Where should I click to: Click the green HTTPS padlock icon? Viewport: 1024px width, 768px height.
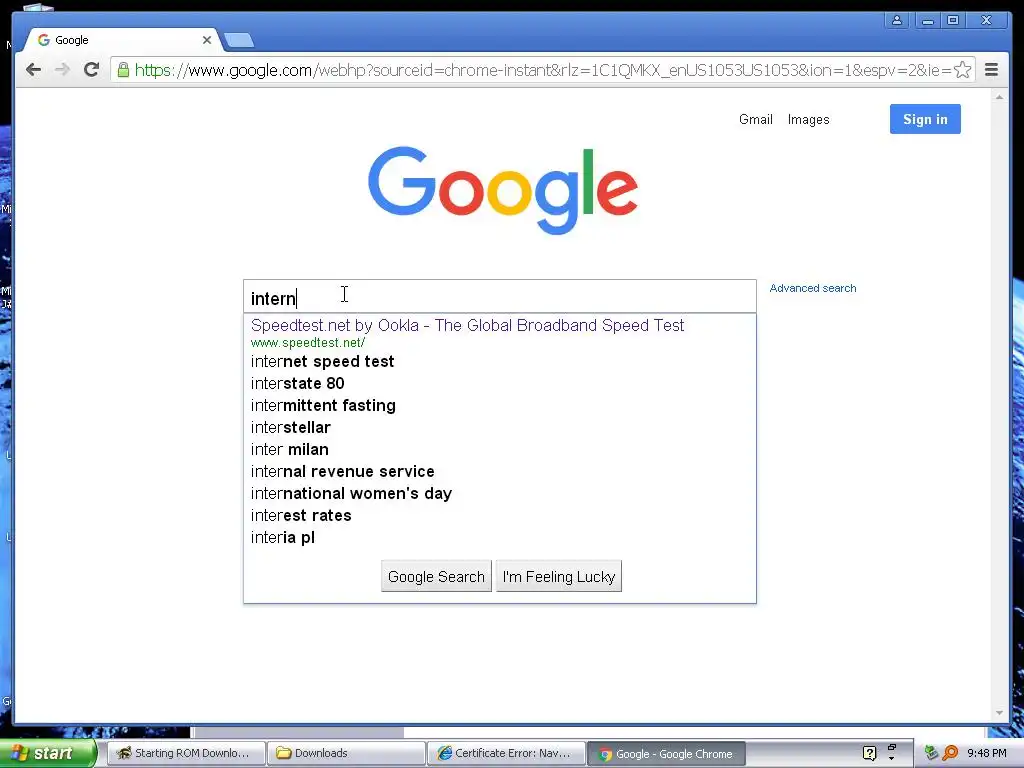(123, 70)
